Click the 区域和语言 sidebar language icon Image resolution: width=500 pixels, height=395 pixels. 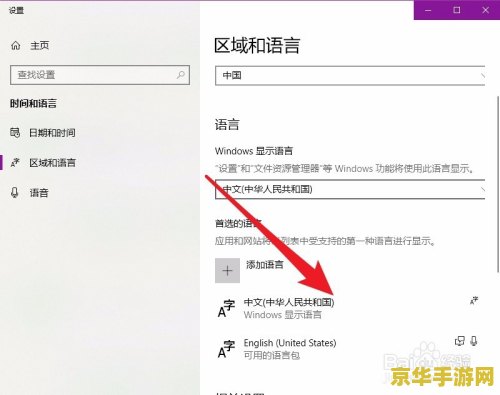click(x=15, y=163)
